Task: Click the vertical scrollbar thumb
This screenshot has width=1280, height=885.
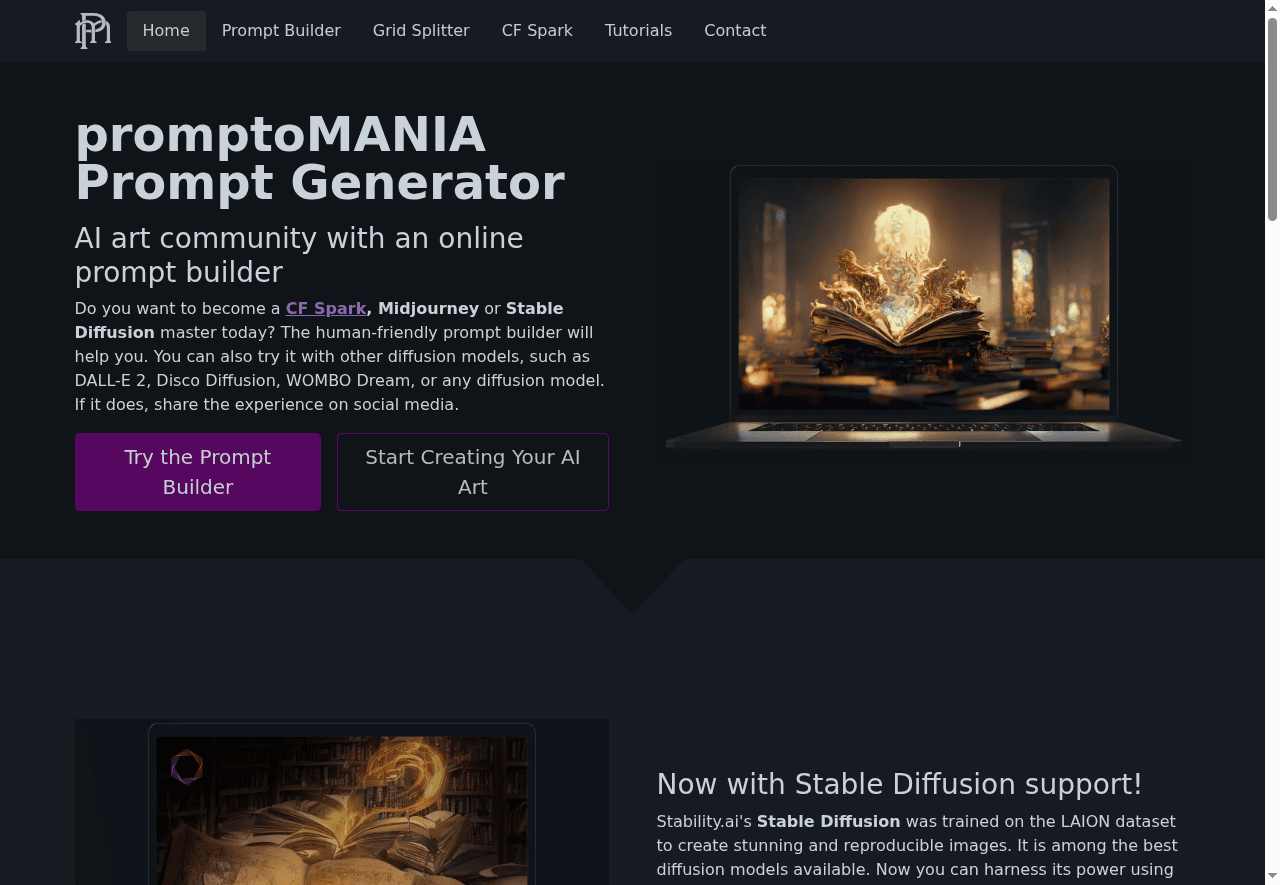Action: [1272, 118]
